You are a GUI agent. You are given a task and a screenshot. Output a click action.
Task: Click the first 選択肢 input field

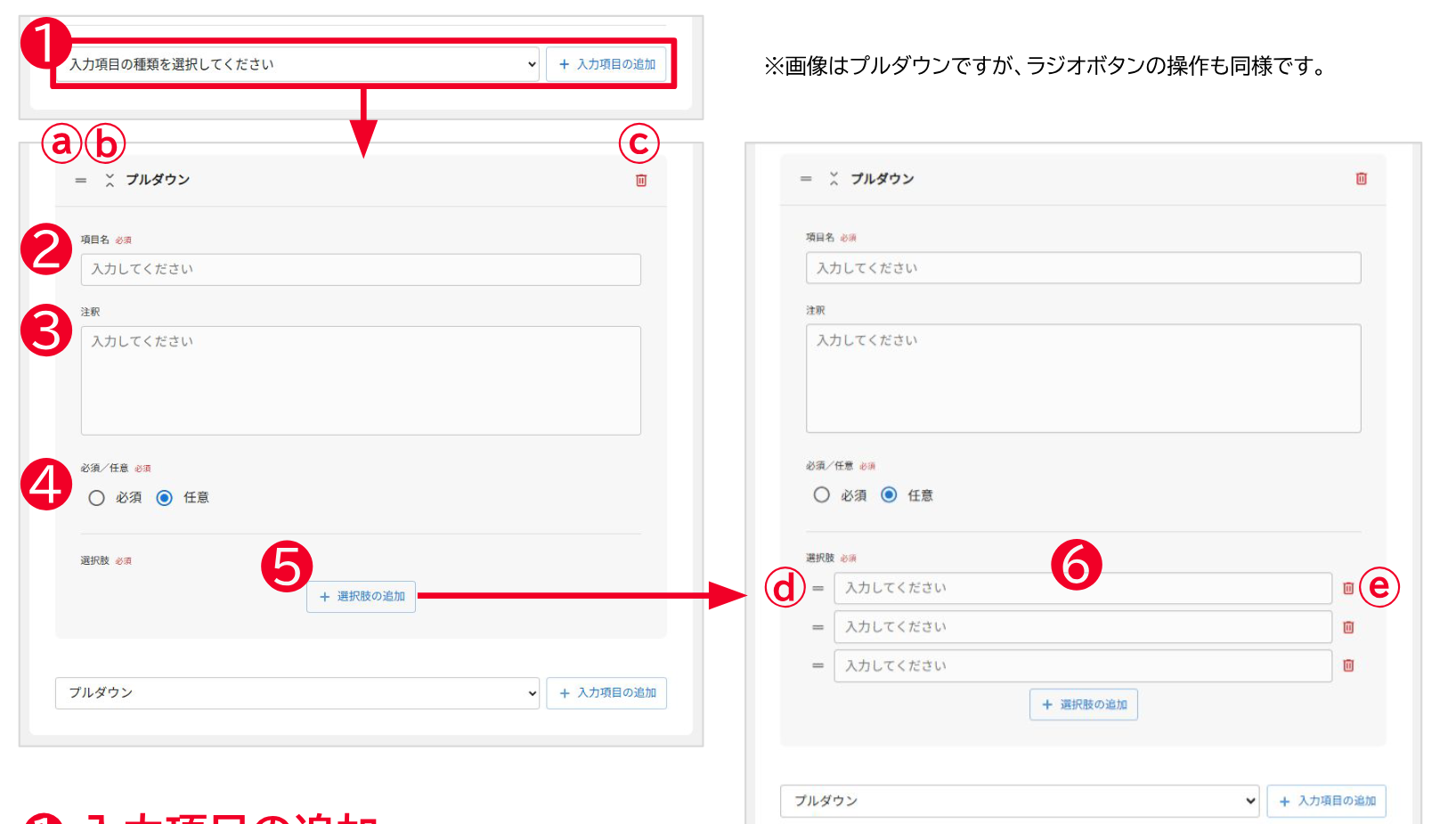pyautogui.click(x=1083, y=588)
